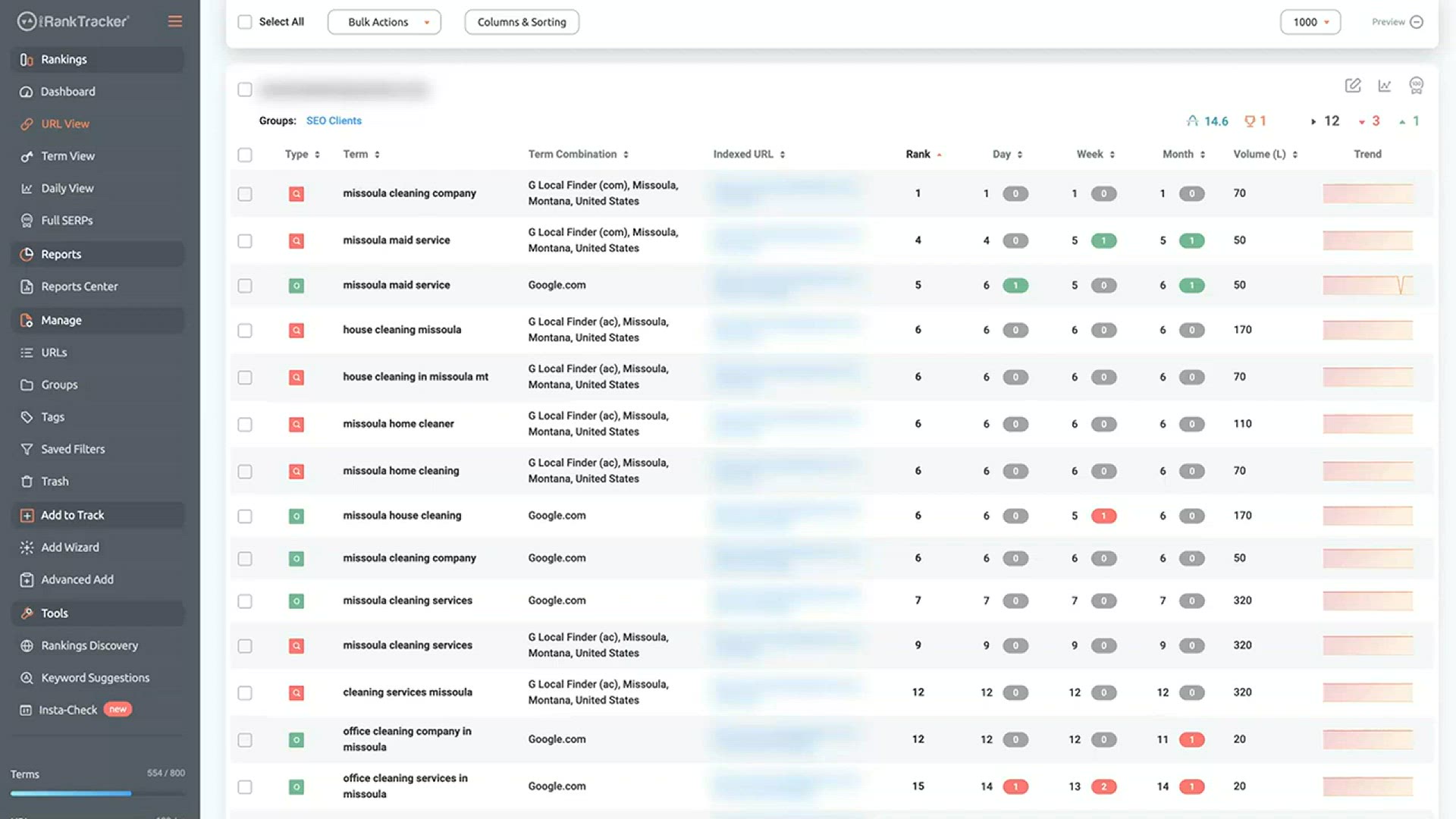Image resolution: width=1456 pixels, height=819 pixels.
Task: Sort by the Rank column
Action: (x=923, y=155)
